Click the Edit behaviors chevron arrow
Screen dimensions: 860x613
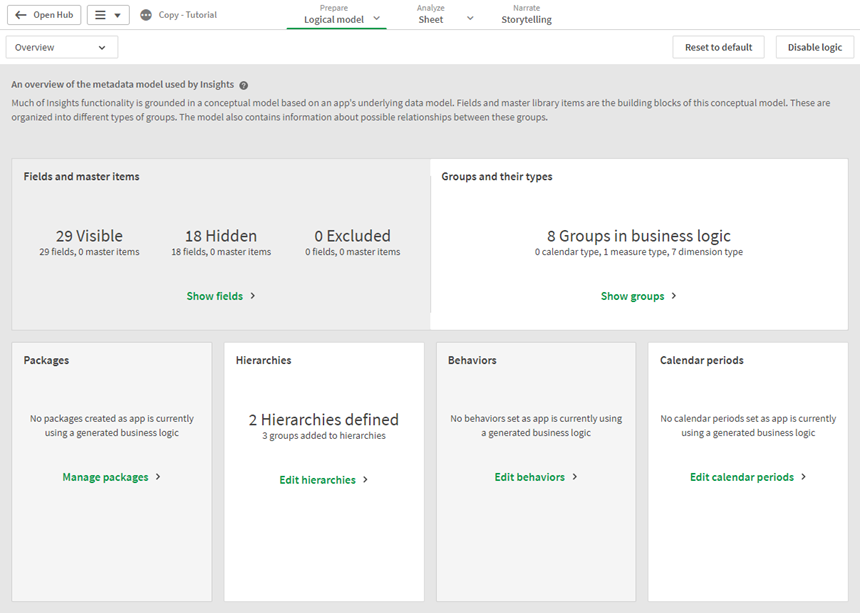point(573,476)
